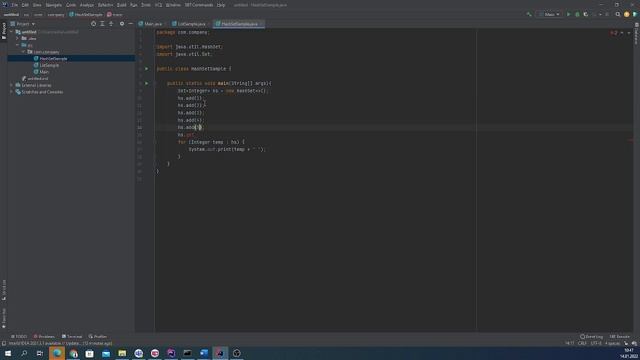Expand Scratches and Consoles node
640x360 pixels.
click(11, 92)
